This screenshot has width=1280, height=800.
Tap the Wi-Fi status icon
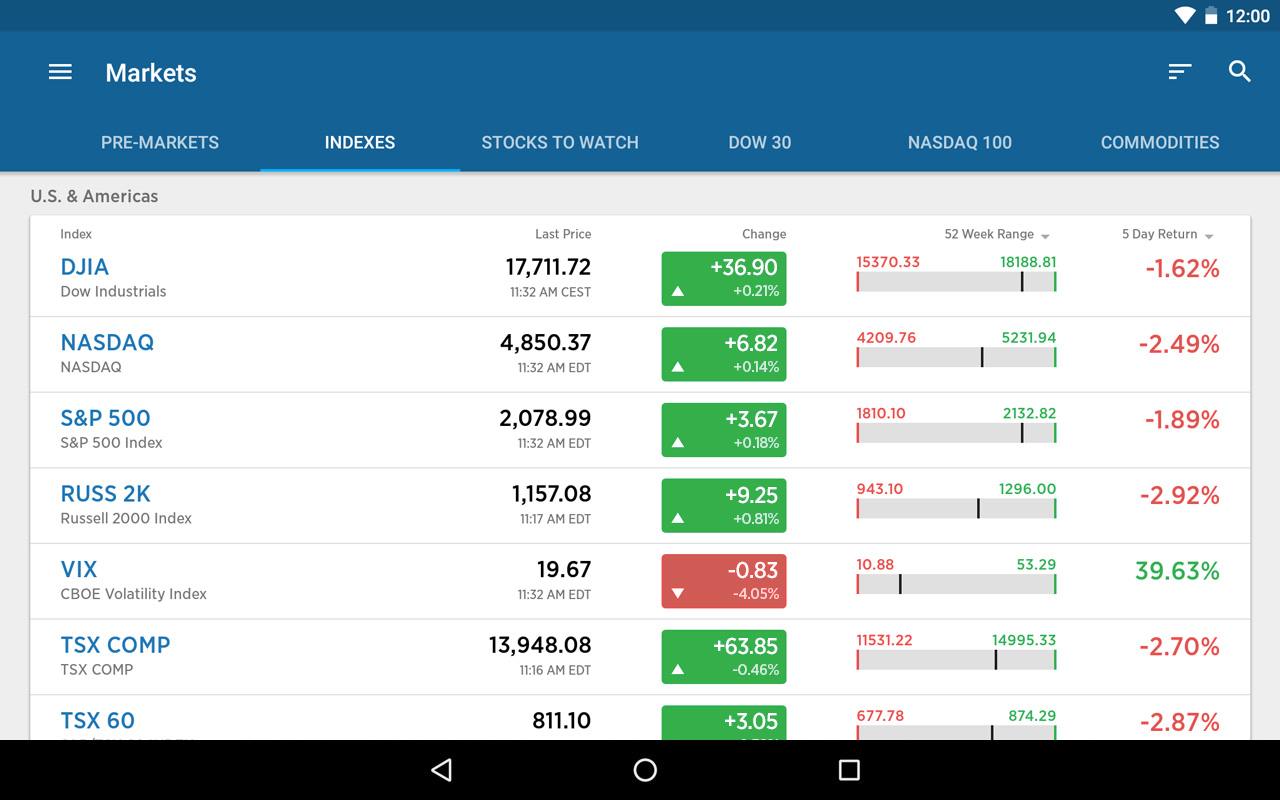coord(1185,15)
